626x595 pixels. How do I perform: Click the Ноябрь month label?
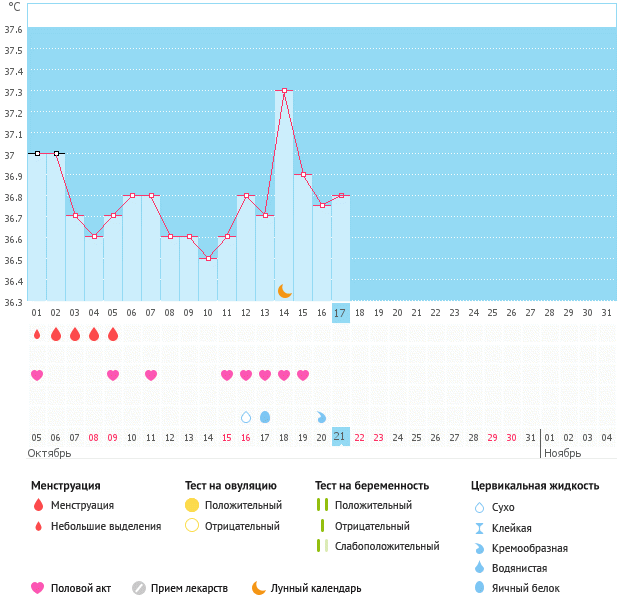(x=562, y=453)
